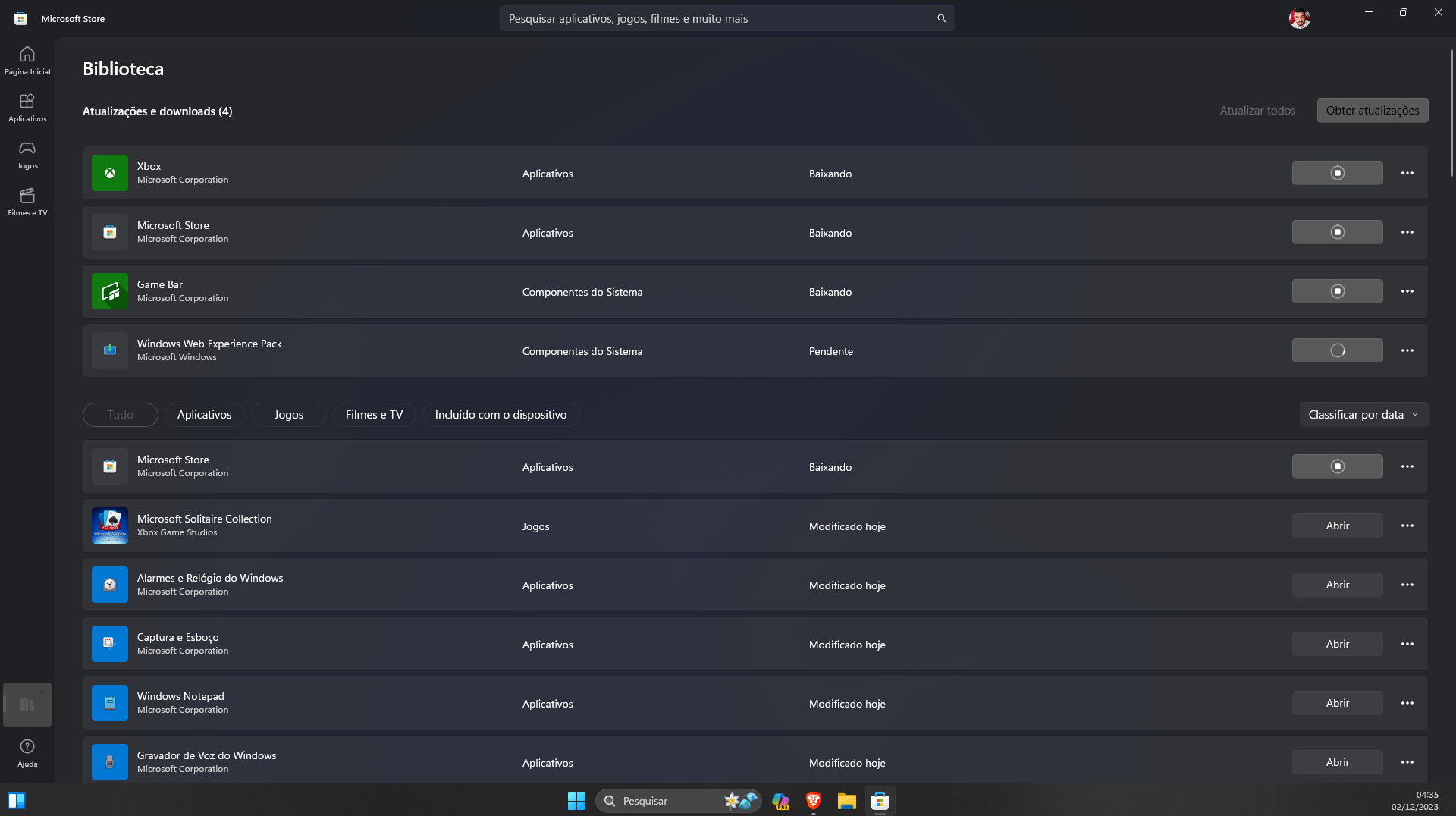Select the Jogos filter tab
Screen dimensions: 1456x816
tap(289, 415)
